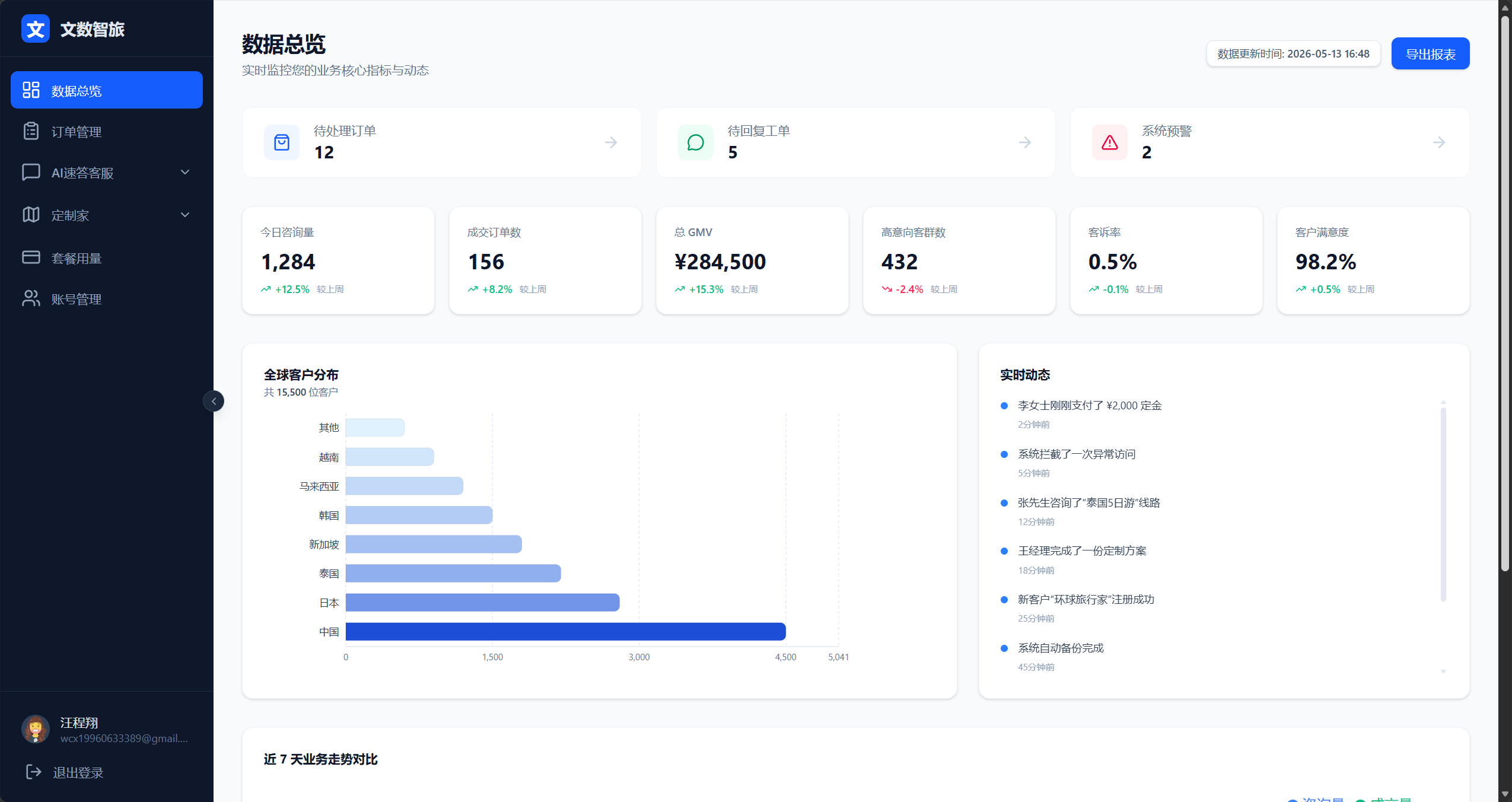Click the 客户满意度 value 98.2%
The image size is (1512, 802).
click(x=1326, y=262)
